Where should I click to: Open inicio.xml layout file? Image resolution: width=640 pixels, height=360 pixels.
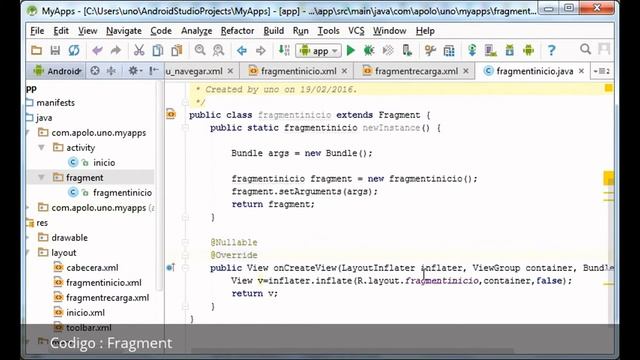point(85,313)
